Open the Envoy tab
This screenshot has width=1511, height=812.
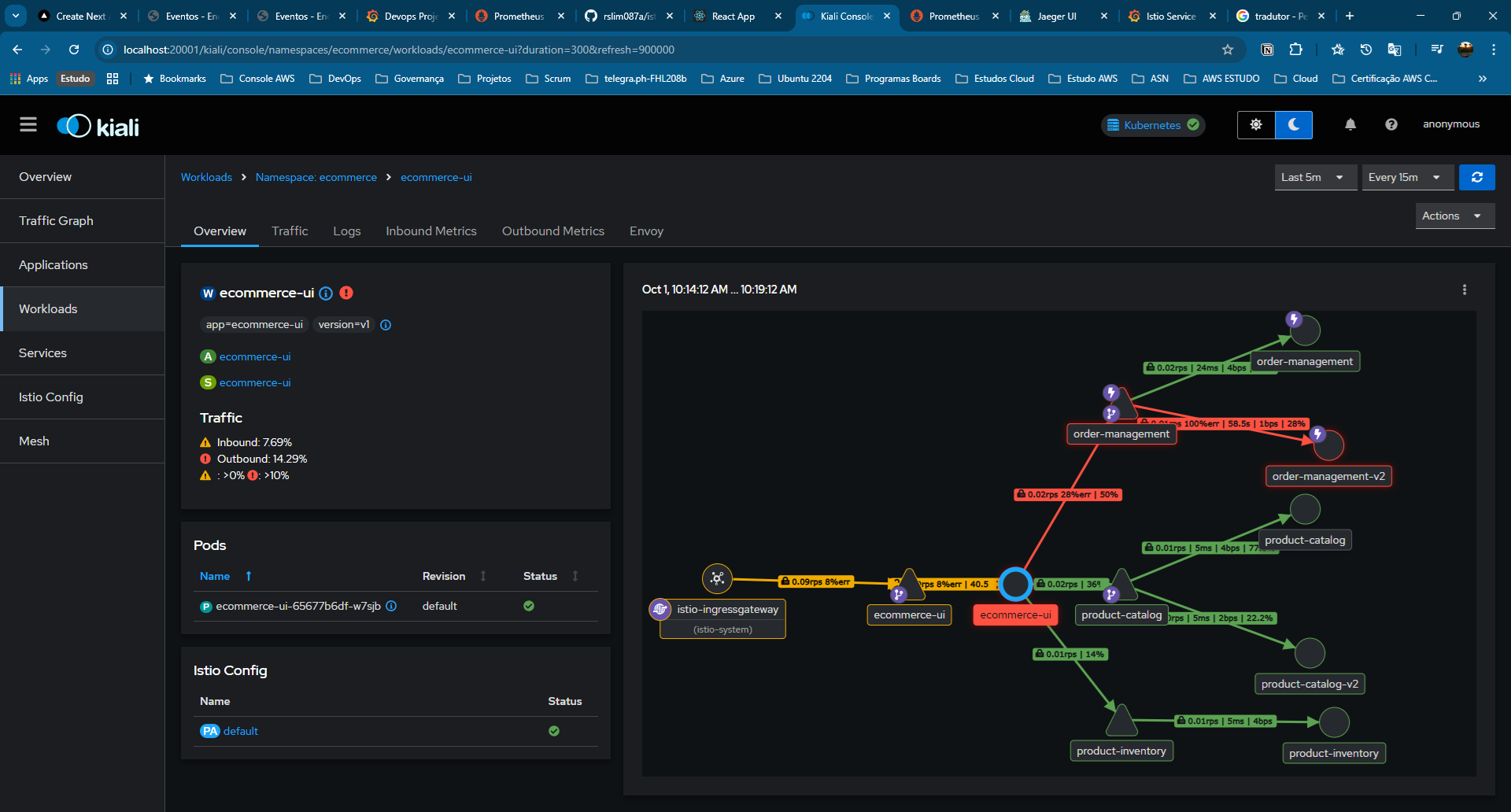[x=646, y=231]
